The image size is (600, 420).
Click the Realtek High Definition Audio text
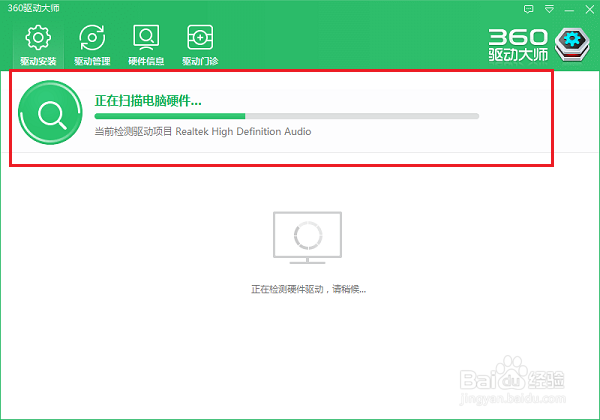coord(243,132)
